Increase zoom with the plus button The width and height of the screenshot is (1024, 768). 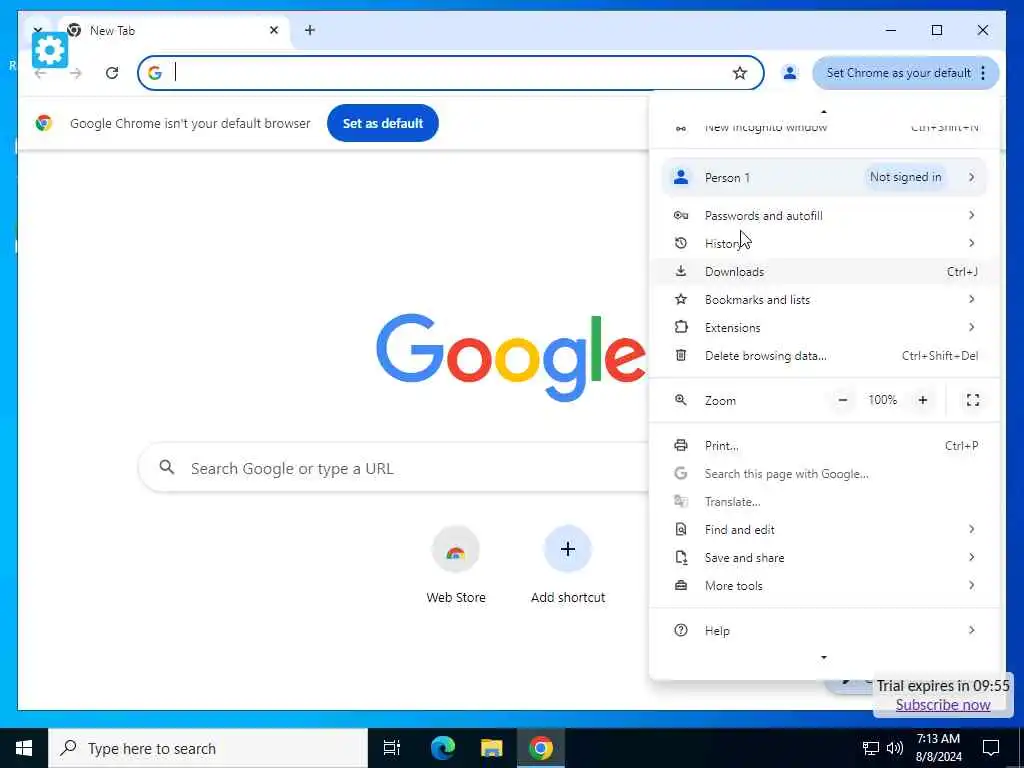(923, 400)
